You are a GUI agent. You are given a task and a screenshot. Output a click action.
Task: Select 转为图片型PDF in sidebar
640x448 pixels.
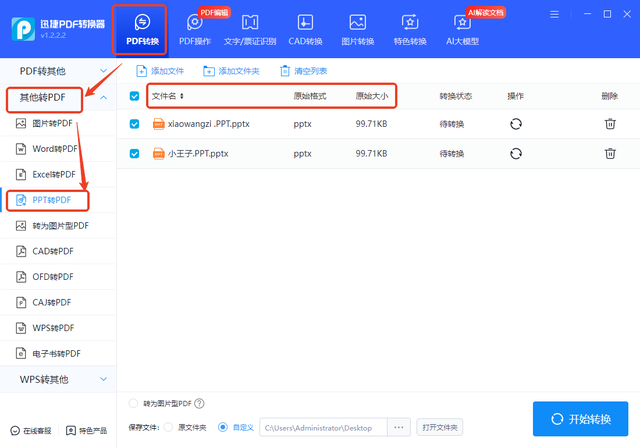[x=58, y=226]
